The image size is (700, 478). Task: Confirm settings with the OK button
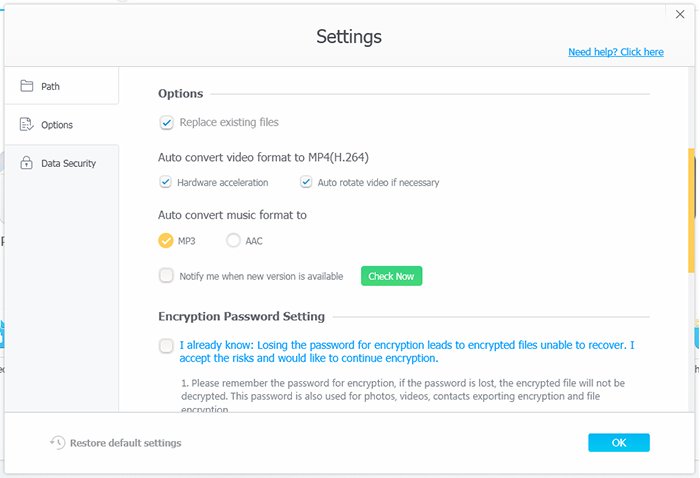pyautogui.click(x=619, y=443)
